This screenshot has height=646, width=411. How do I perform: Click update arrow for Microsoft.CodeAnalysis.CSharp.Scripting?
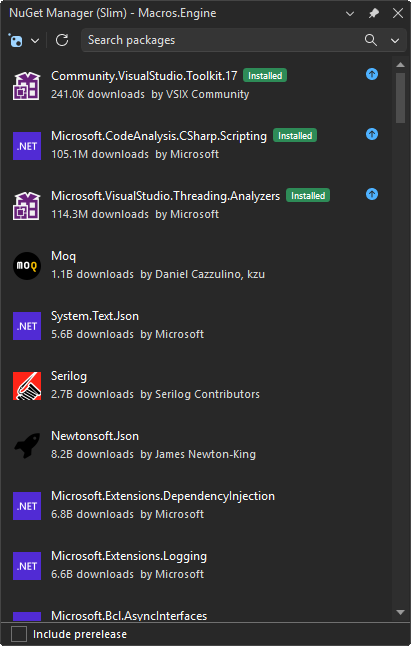(372, 134)
